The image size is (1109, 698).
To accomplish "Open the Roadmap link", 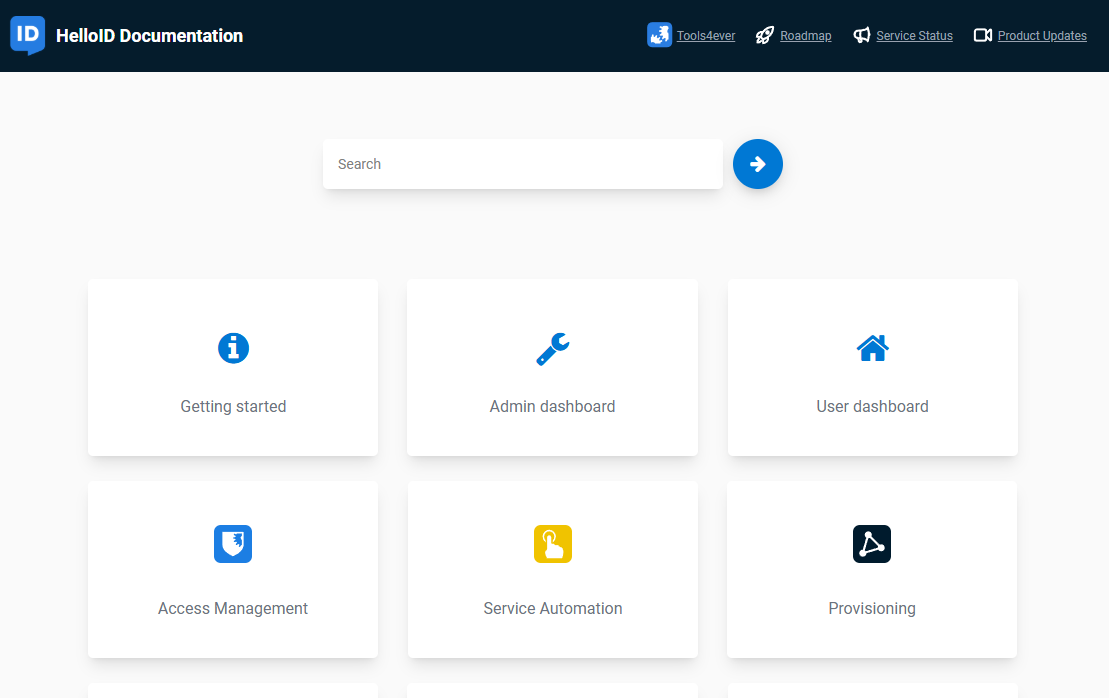I will [x=806, y=35].
